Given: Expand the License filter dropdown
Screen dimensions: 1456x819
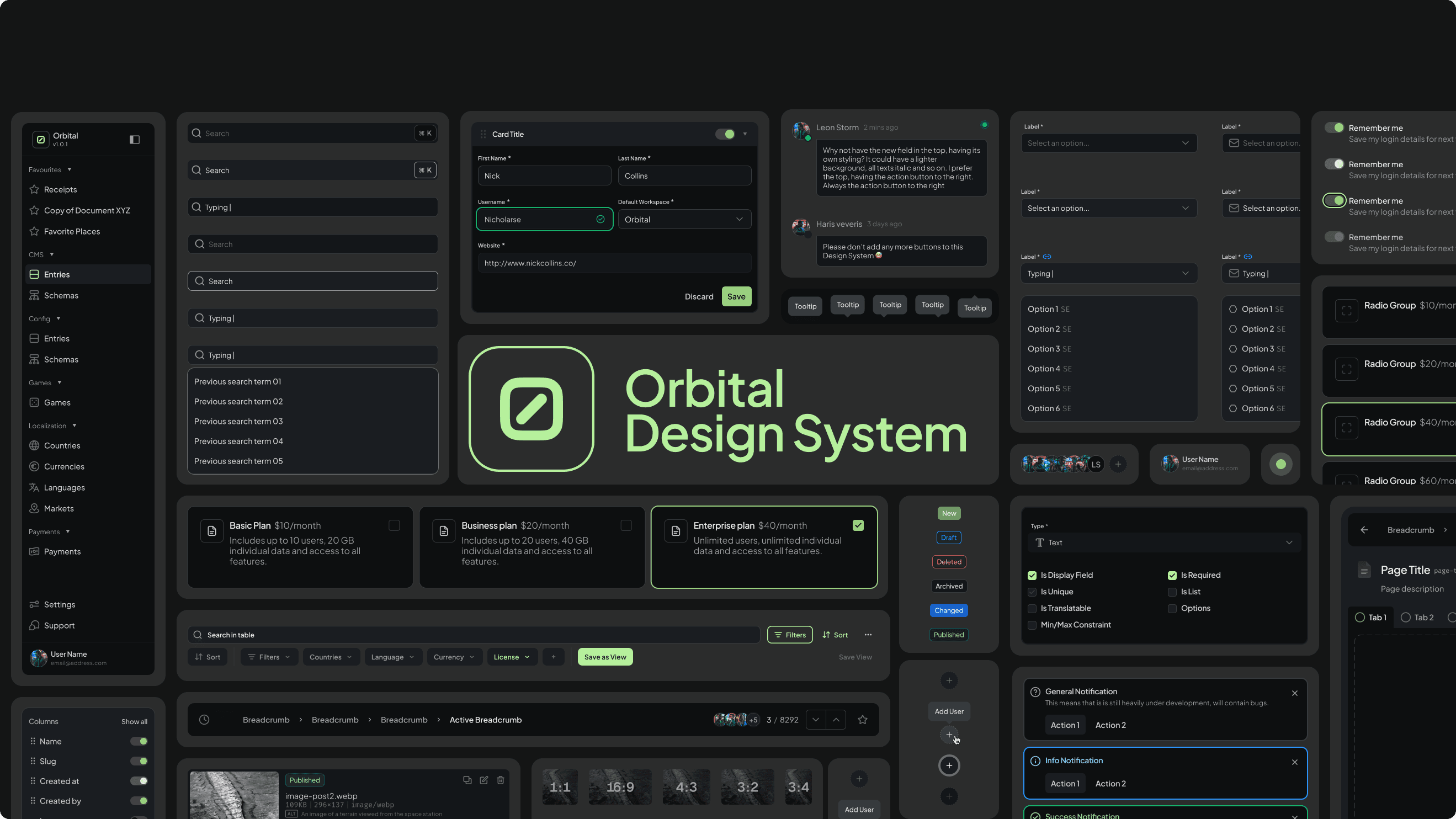Looking at the screenshot, I should click(x=511, y=657).
